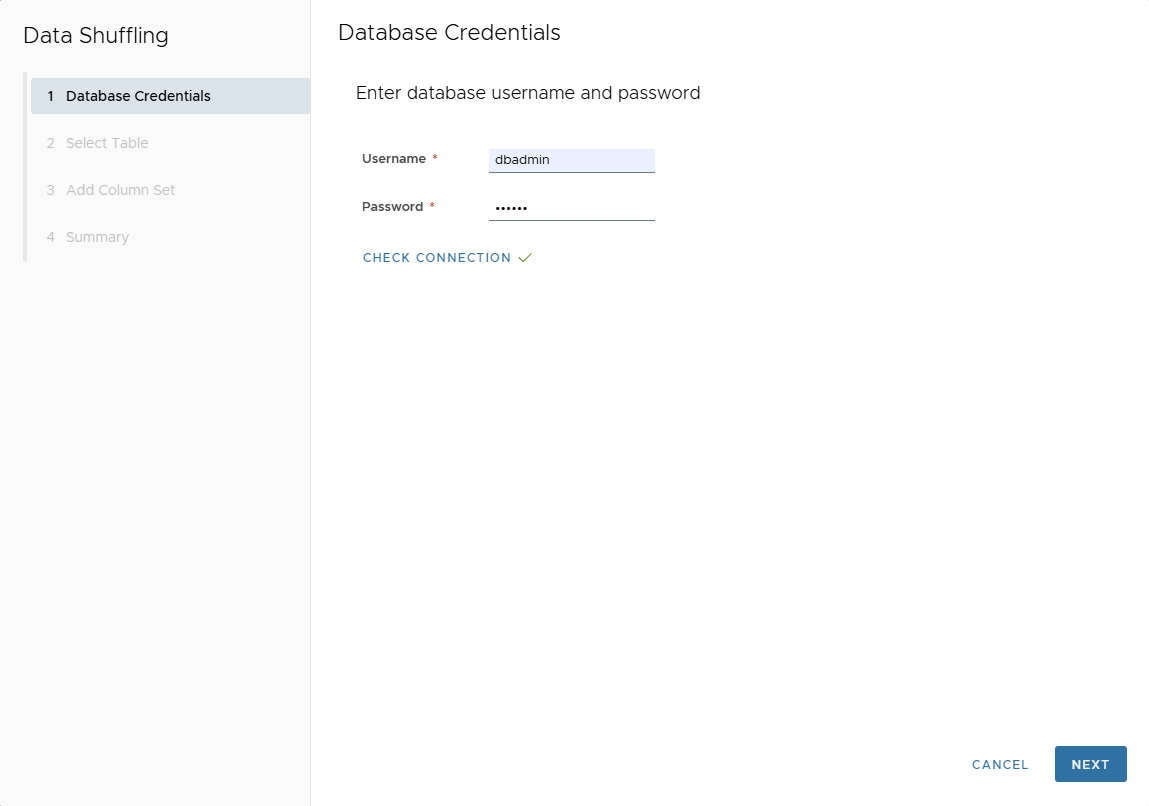Click the red asterisk beside Password
1149x806 pixels.
pyautogui.click(x=432, y=207)
